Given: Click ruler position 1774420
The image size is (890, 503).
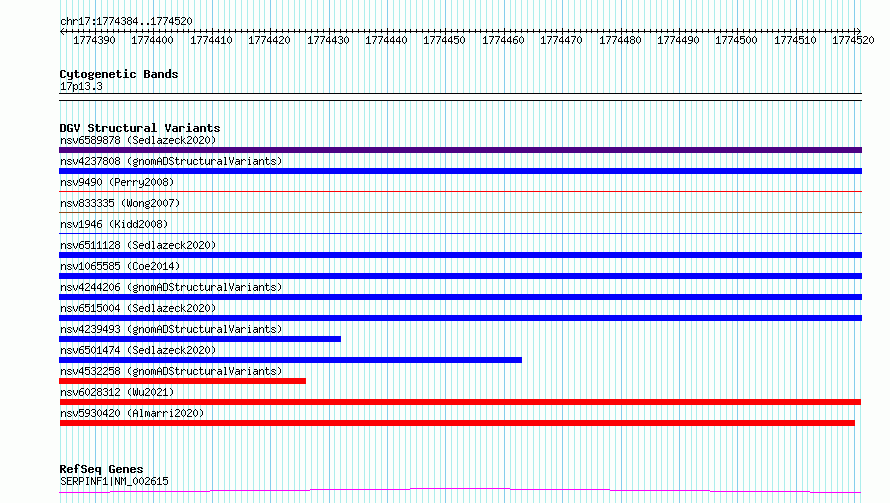Looking at the screenshot, I should pos(269,40).
